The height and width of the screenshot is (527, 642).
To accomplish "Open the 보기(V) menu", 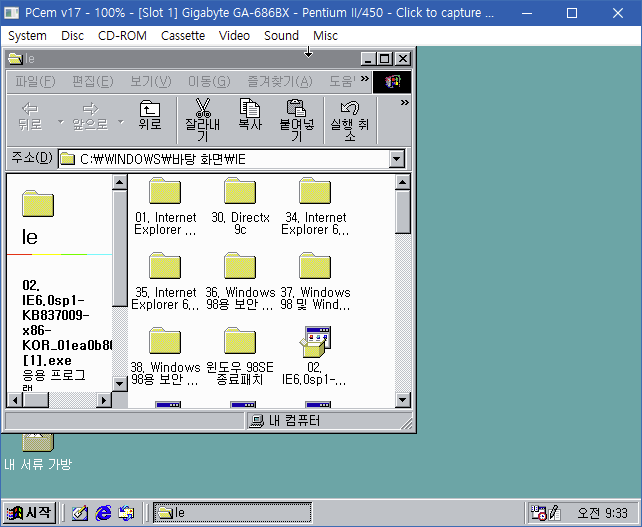I will pyautogui.click(x=151, y=81).
